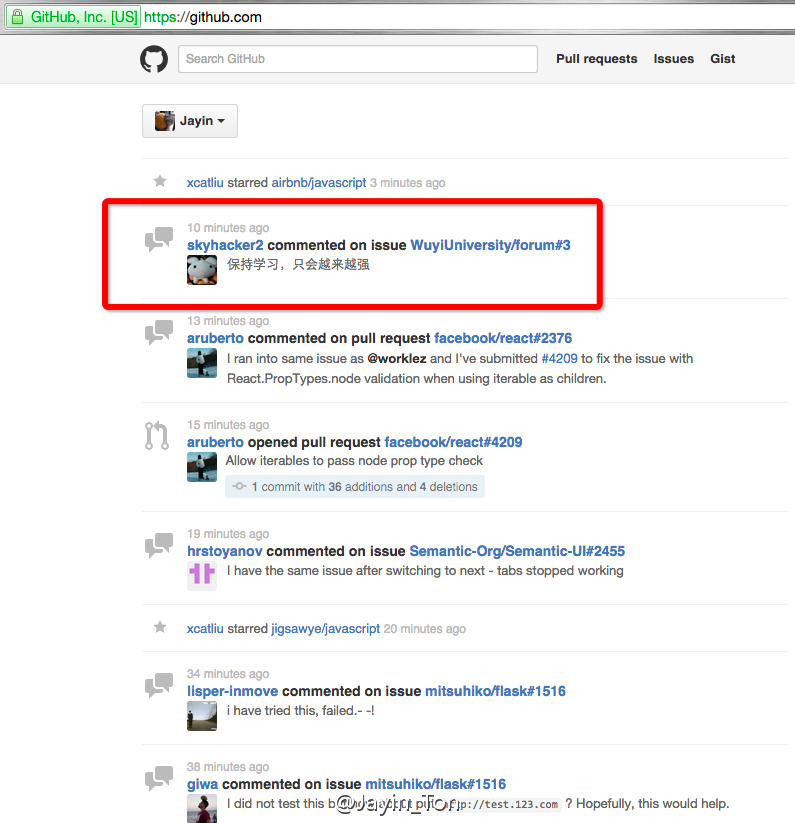The width and height of the screenshot is (795, 823).
Task: Click star icon beside jigsawye/javascript event
Action: pos(160,627)
